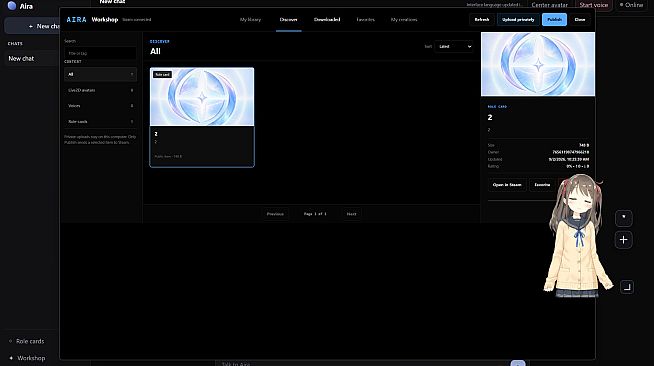Click the Online status indicator
The height and width of the screenshot is (366, 654).
tap(631, 5)
